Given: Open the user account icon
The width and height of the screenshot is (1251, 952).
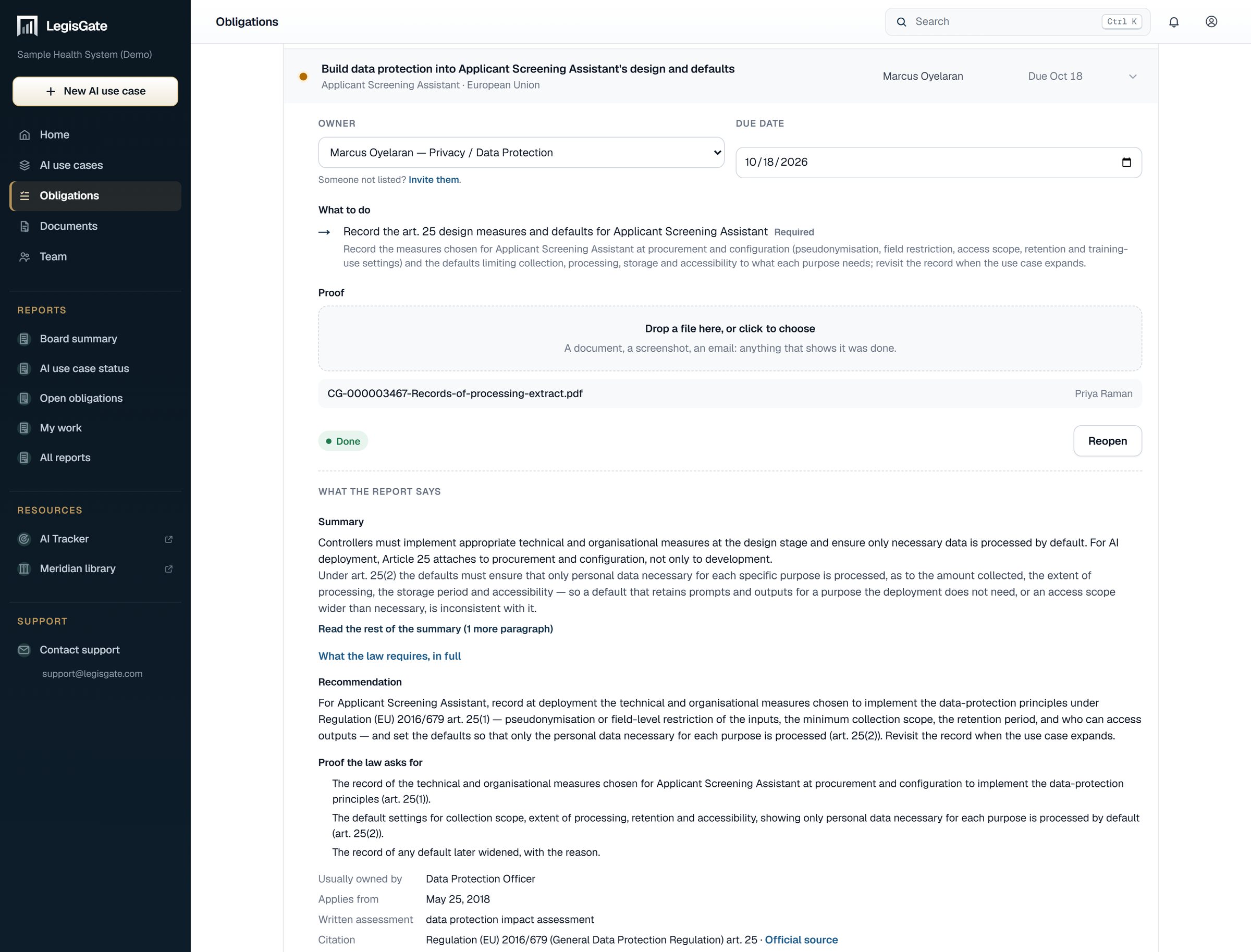Looking at the screenshot, I should [x=1211, y=21].
